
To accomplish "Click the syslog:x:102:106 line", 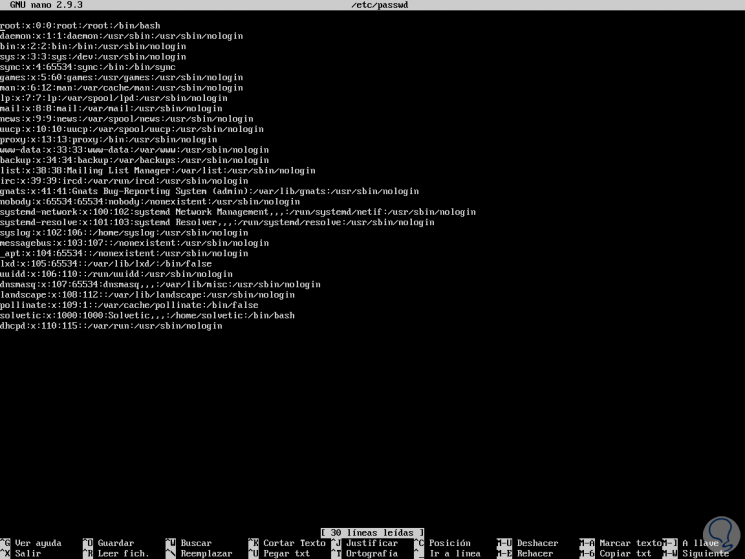I will [124, 233].
